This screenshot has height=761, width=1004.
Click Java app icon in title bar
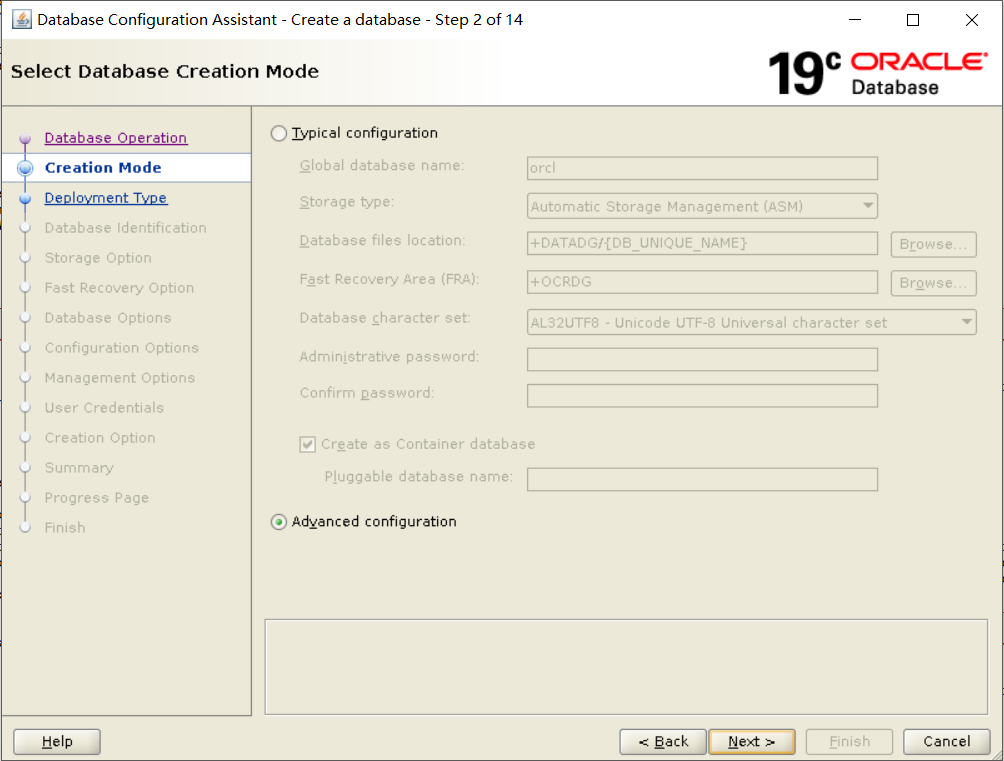pos(22,20)
